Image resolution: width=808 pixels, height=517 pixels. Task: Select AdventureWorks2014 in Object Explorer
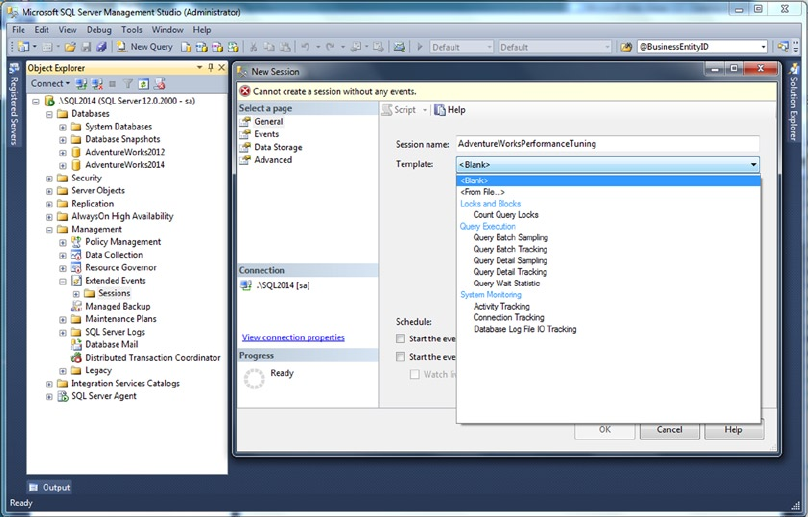pos(125,165)
